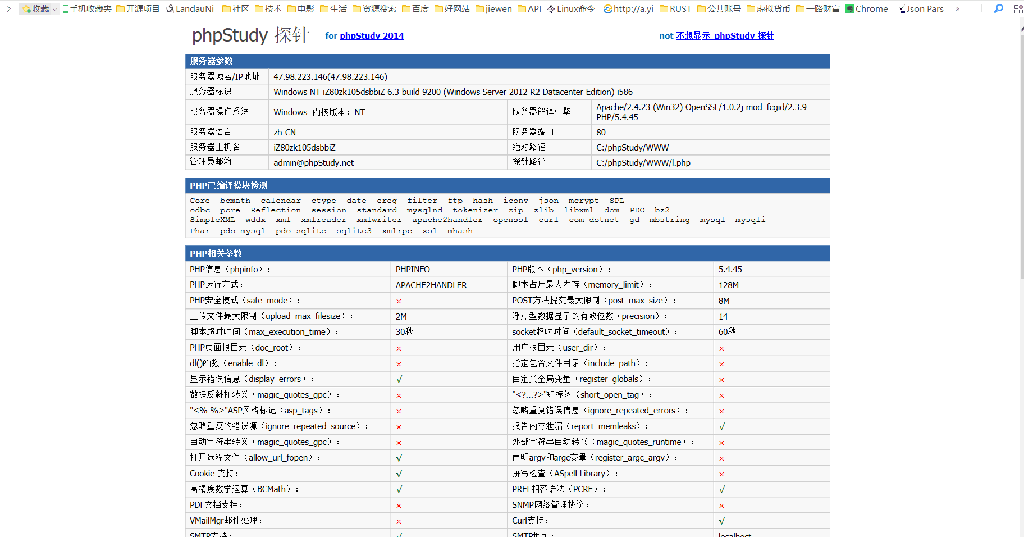Expand the dropdown arrow beside 收藏
This screenshot has width=1024, height=537.
tap(55, 9)
